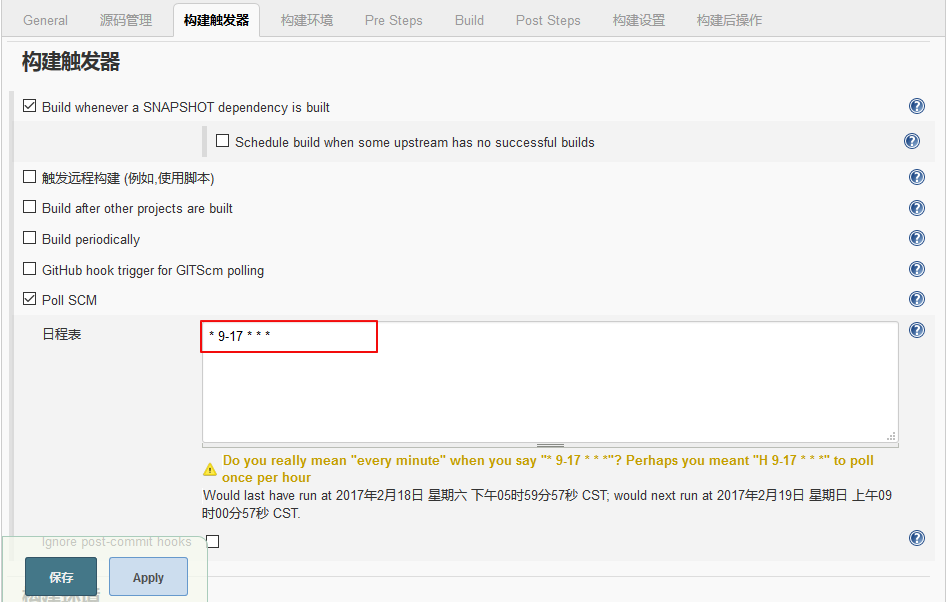Uncheck Build whenever a SNAPSHOT dependency is built

pos(29,106)
